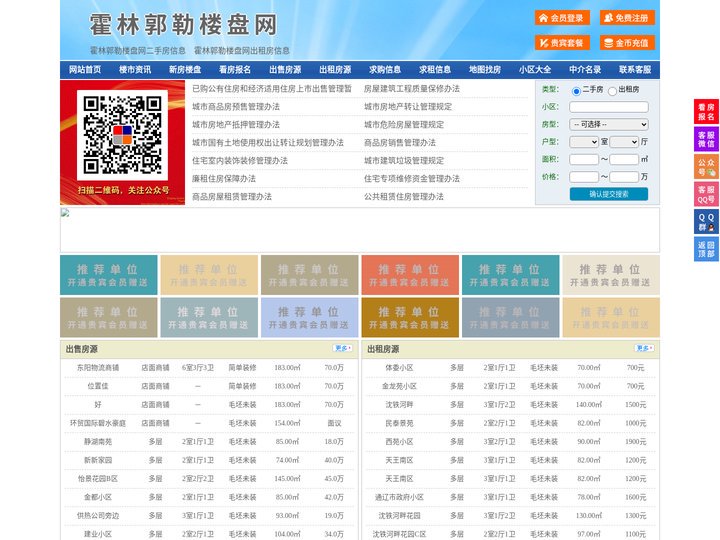
Task: Click the QR code image
Action: click(x=122, y=135)
